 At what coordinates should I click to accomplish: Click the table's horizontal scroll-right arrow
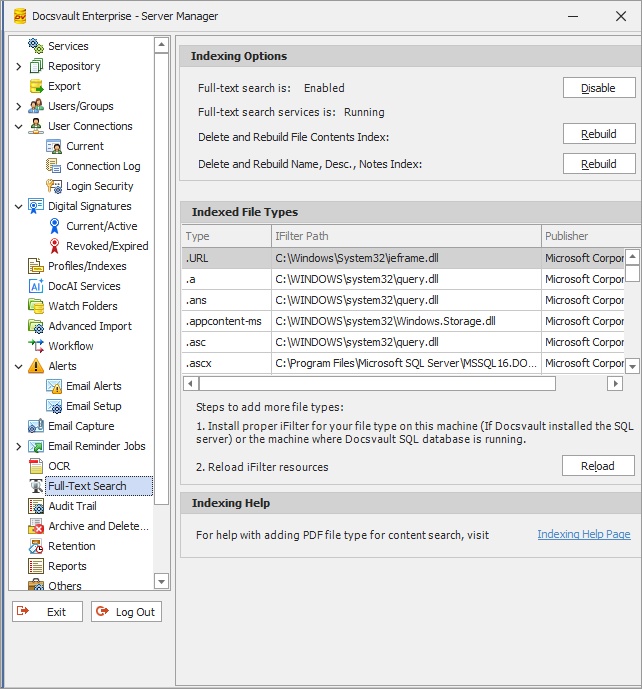click(615, 384)
